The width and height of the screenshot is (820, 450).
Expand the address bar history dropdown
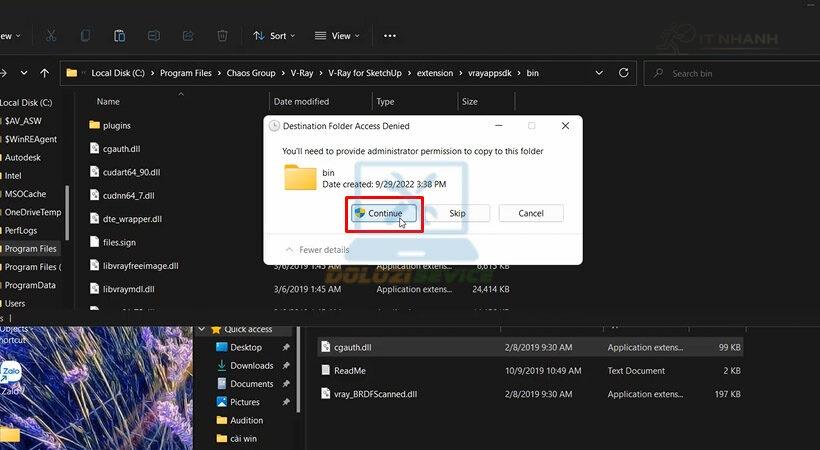599,73
